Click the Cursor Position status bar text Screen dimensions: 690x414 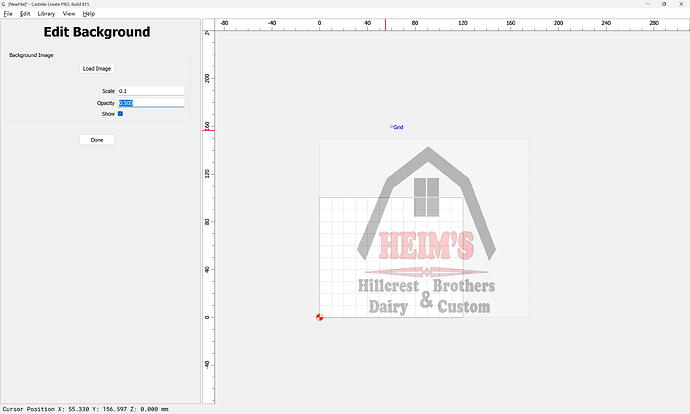tap(85, 409)
